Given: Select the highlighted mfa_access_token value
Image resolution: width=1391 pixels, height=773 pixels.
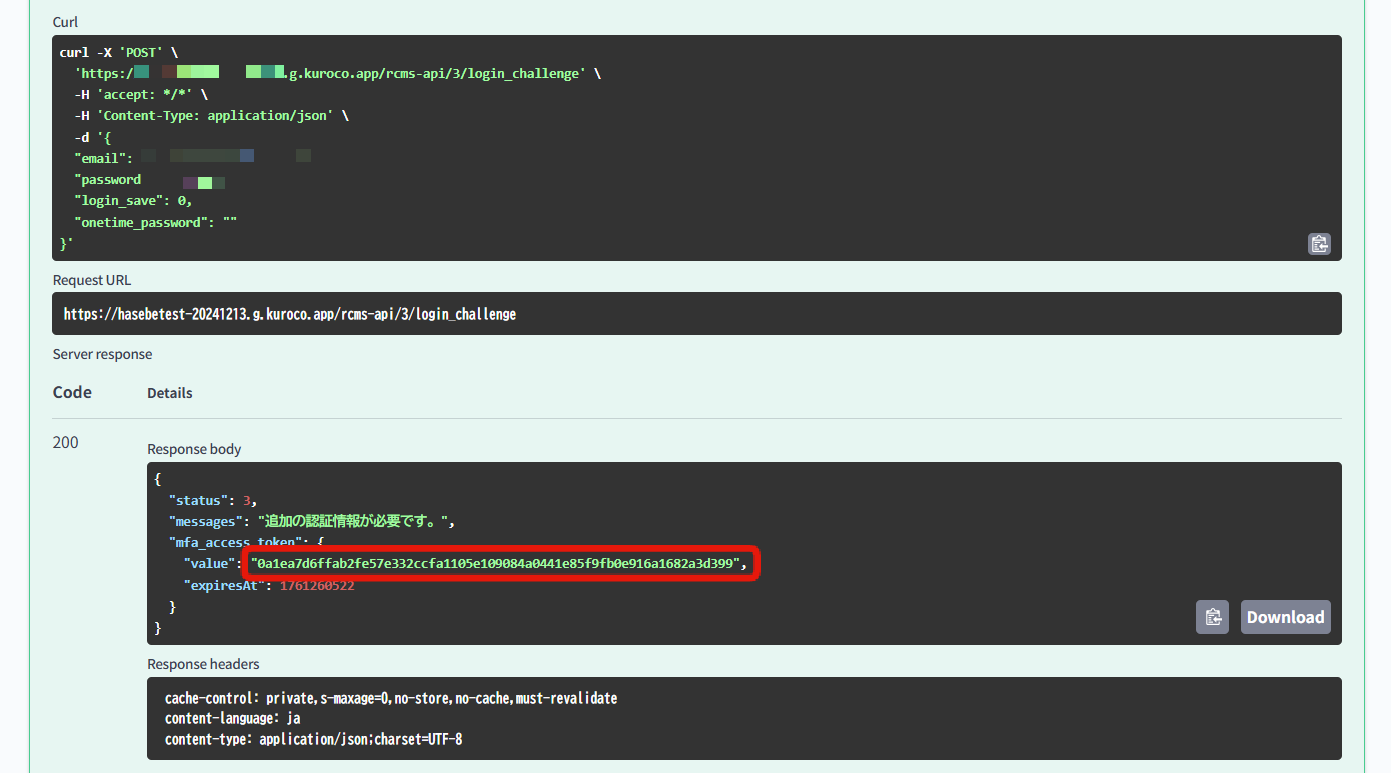Looking at the screenshot, I should [500, 563].
